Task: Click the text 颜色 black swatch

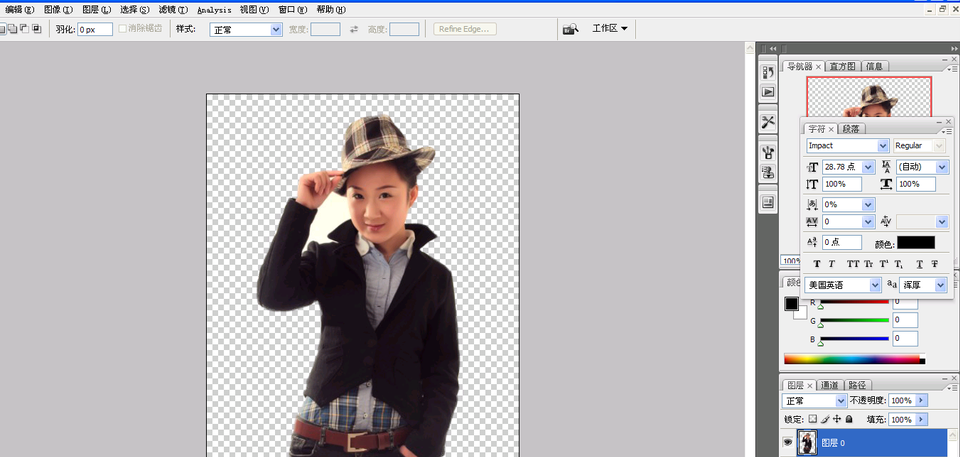Action: [x=916, y=243]
